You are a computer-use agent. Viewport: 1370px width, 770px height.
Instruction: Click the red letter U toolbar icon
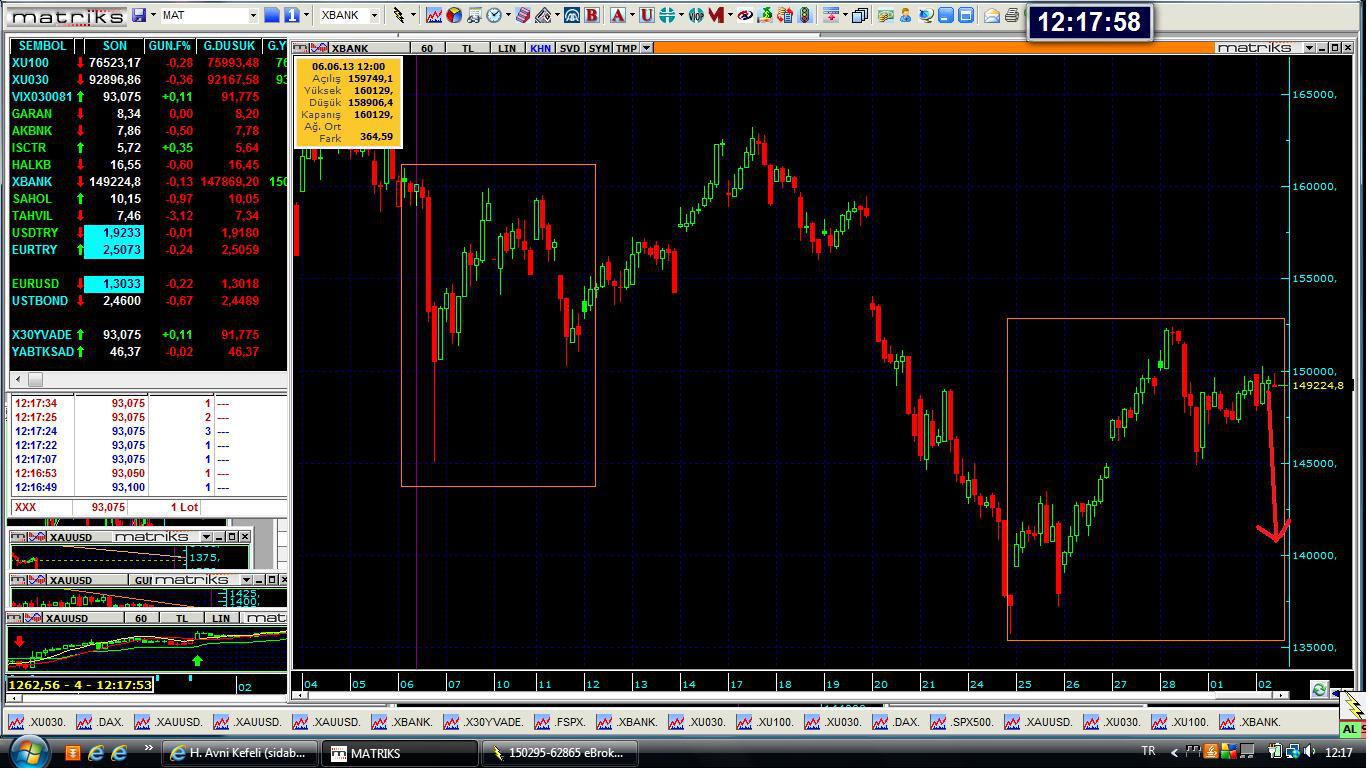647,15
